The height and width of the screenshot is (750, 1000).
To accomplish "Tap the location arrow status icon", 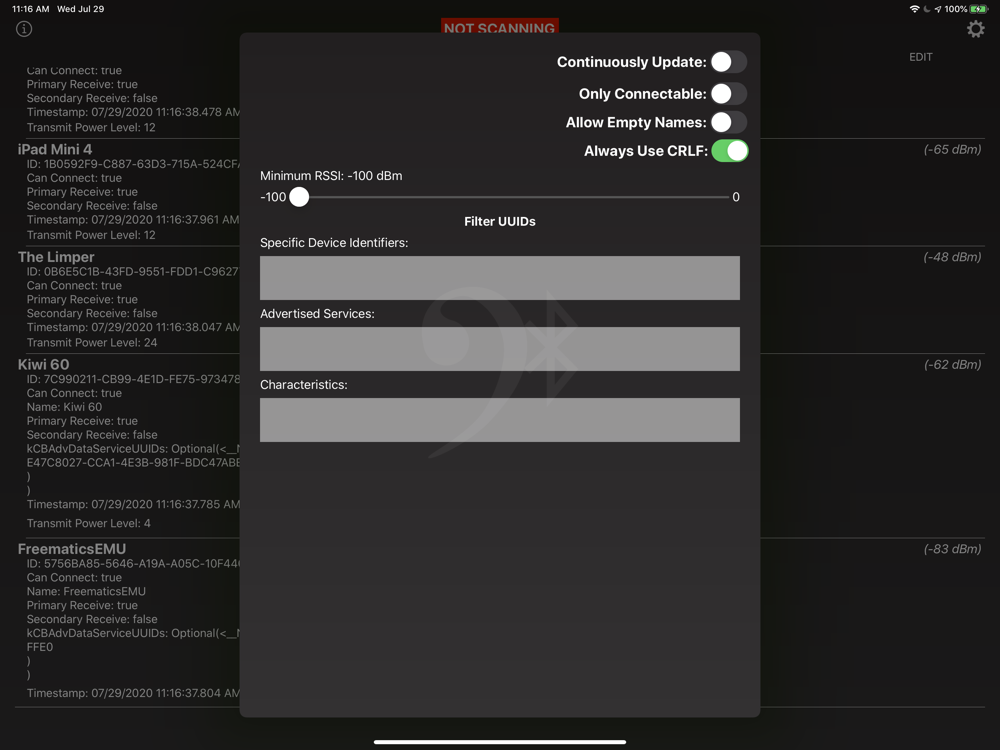I will (x=938, y=9).
